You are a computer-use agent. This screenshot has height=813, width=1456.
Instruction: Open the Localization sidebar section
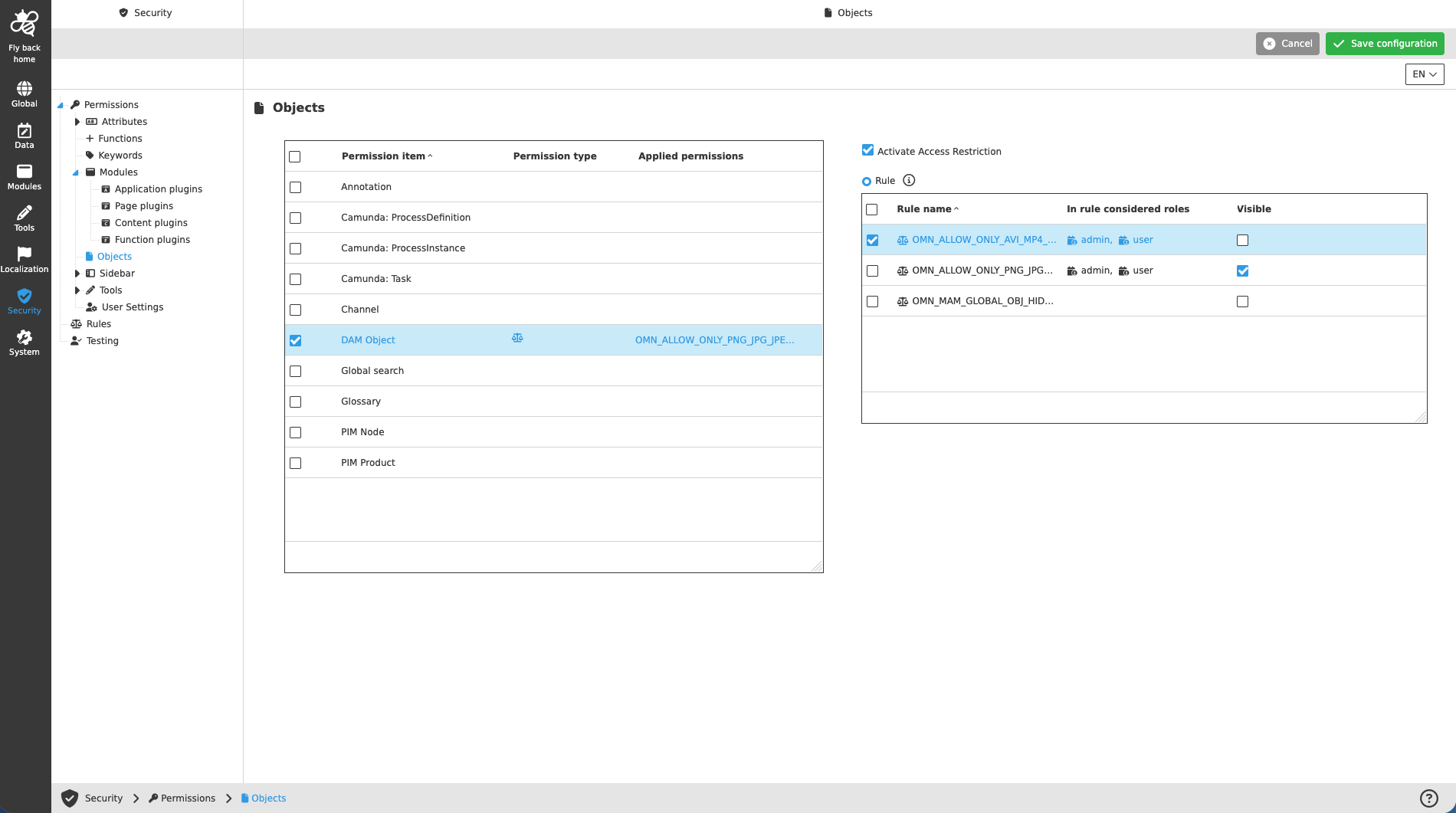pos(25,257)
